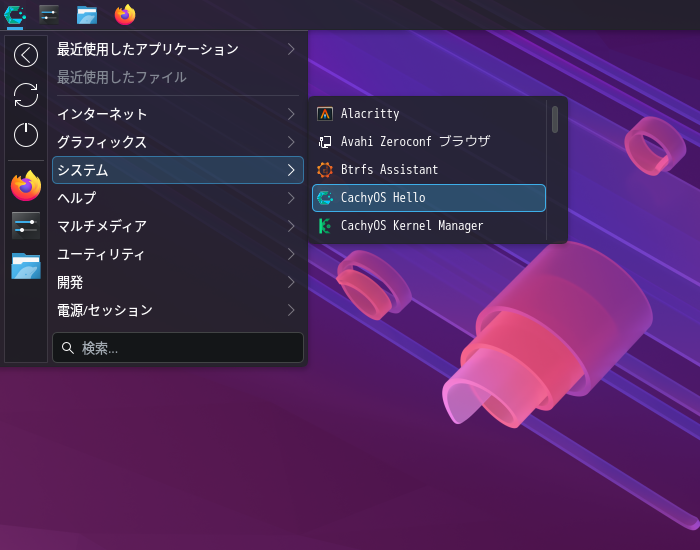Click the CachyOS launcher icon in the panel
Image resolution: width=700 pixels, height=550 pixels.
click(15, 15)
